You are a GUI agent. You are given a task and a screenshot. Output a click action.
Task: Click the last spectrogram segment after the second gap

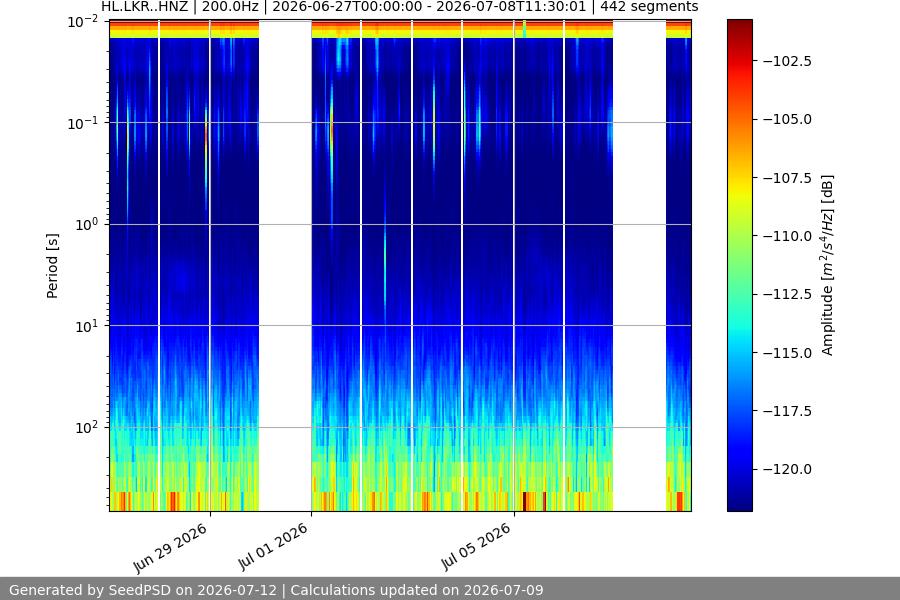678,265
